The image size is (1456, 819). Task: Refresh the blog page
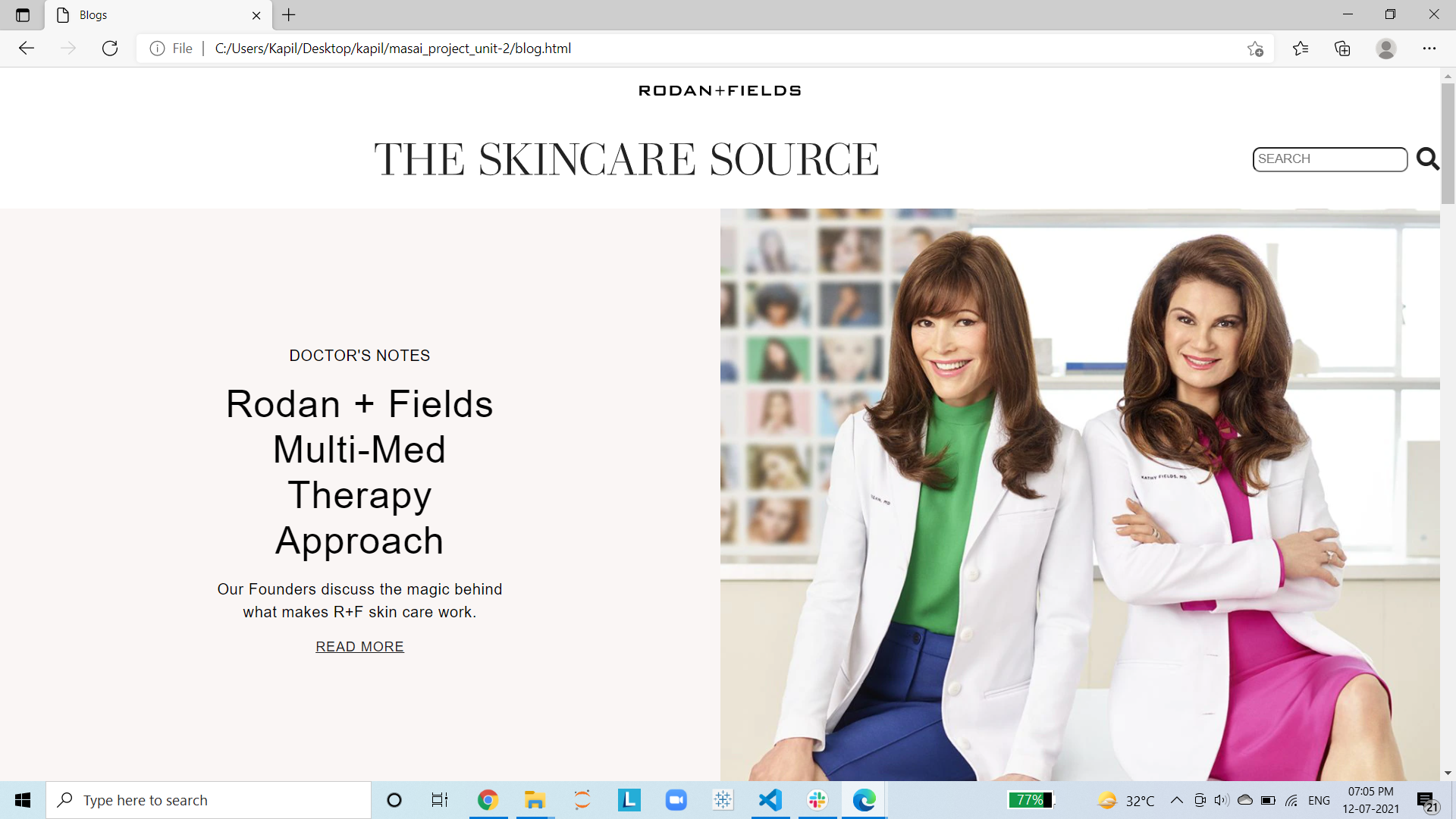(x=110, y=49)
